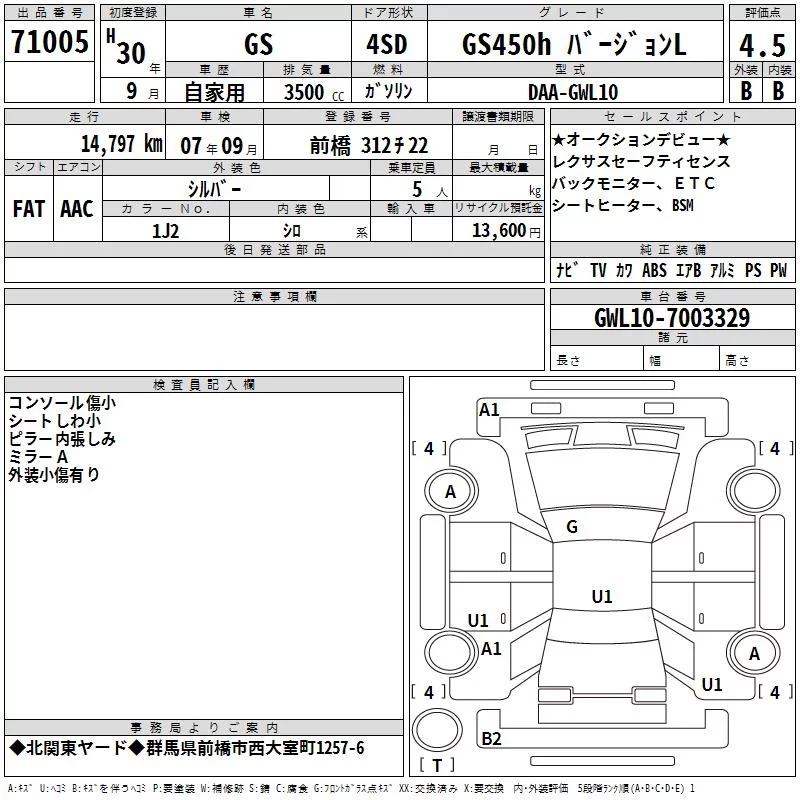Click the 後日発送部品 header

pos(274,249)
